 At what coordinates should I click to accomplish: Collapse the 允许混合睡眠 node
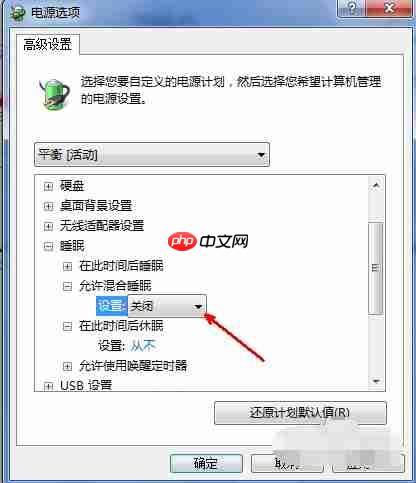coord(67,286)
